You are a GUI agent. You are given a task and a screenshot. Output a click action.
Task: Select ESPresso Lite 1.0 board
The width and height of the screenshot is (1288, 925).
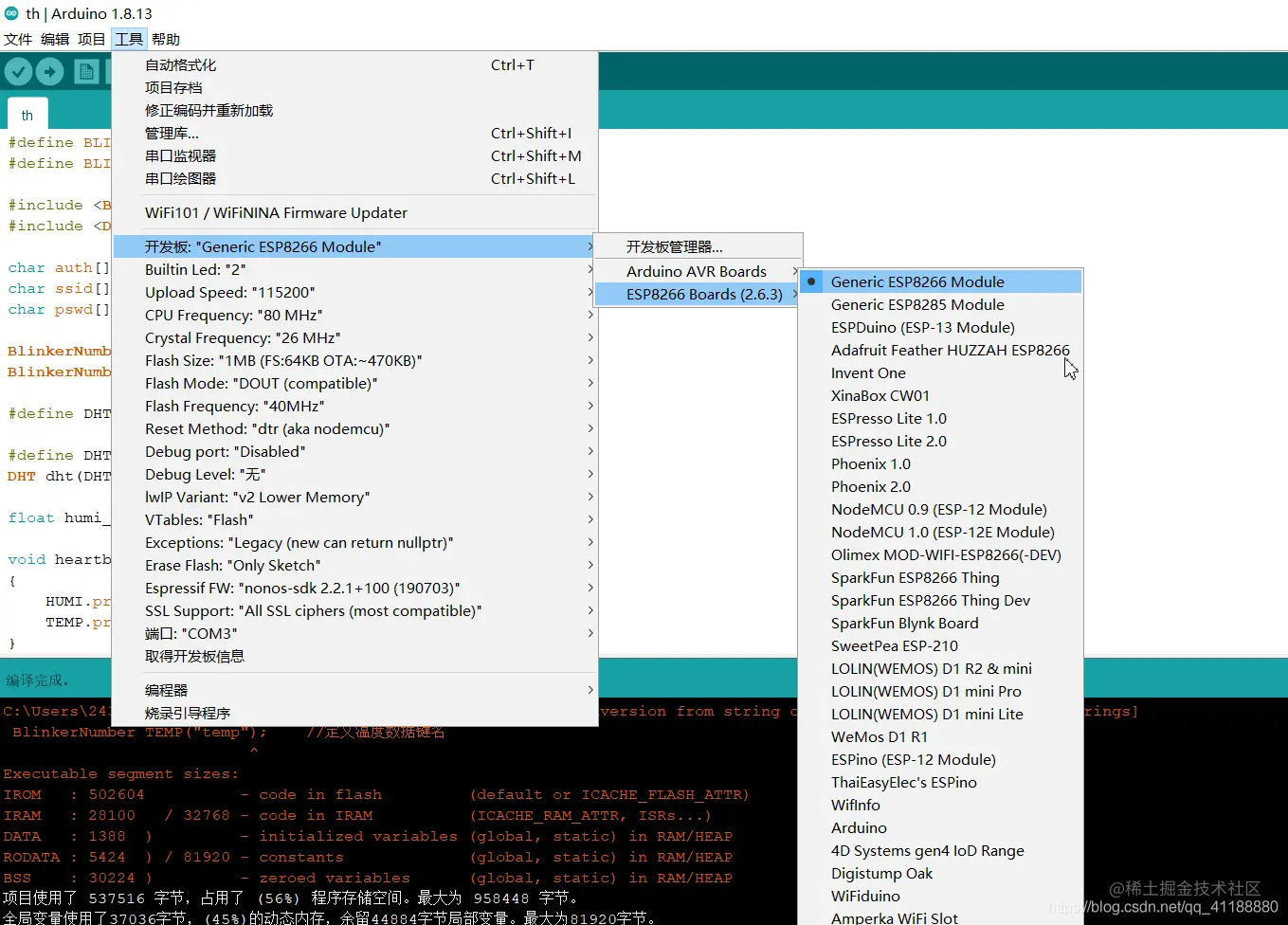(941, 418)
